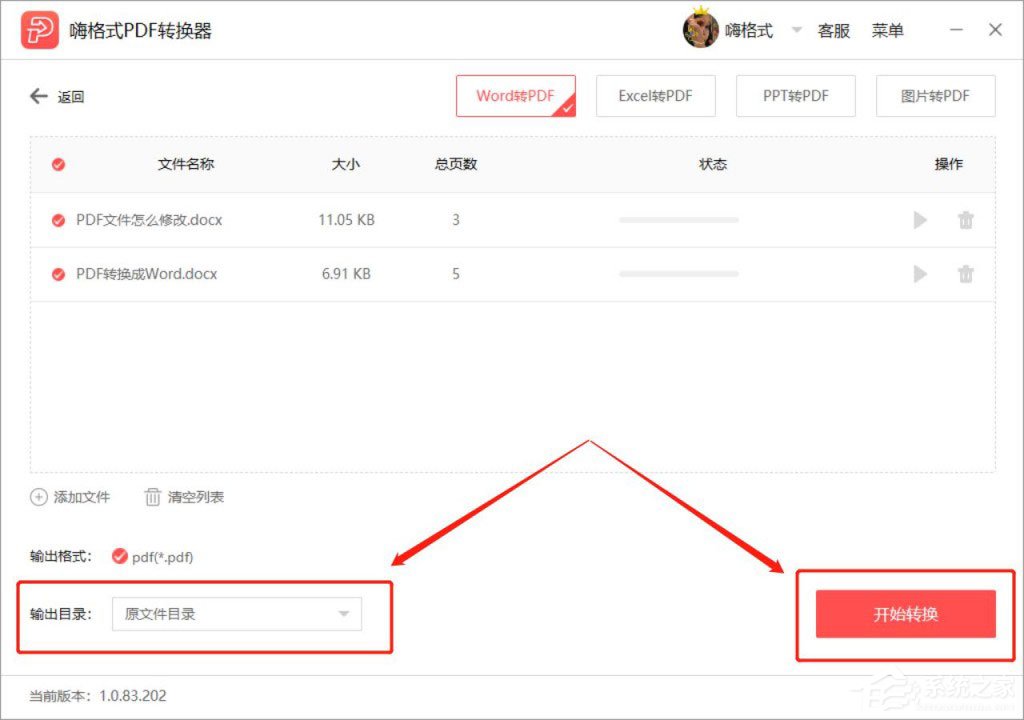
Task: Click the 清空列表 trash icon
Action: [155, 497]
